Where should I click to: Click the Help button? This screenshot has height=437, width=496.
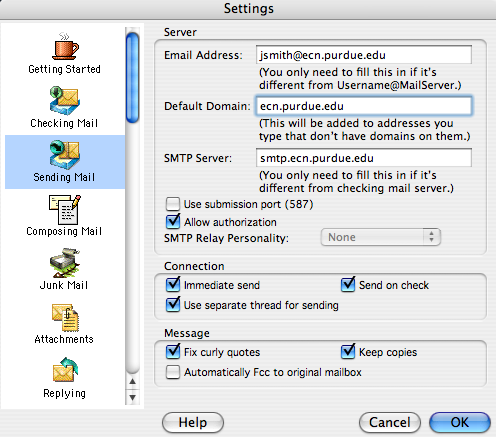[x=193, y=423]
